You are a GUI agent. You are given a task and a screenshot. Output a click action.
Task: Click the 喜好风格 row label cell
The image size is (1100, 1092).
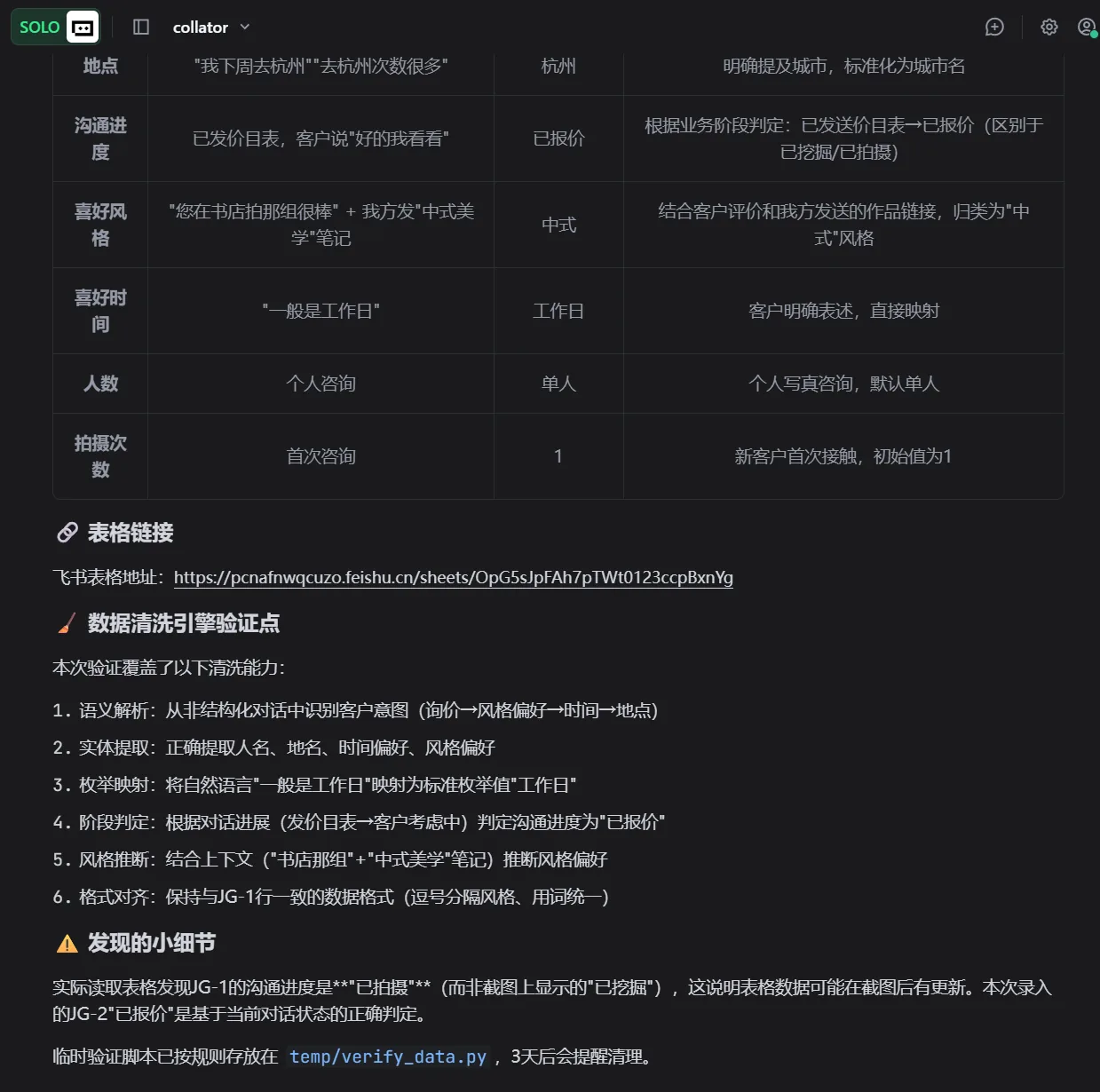pyautogui.click(x=100, y=225)
